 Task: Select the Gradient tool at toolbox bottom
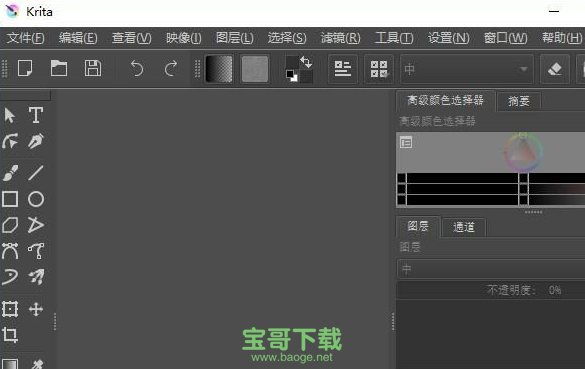tap(10, 364)
